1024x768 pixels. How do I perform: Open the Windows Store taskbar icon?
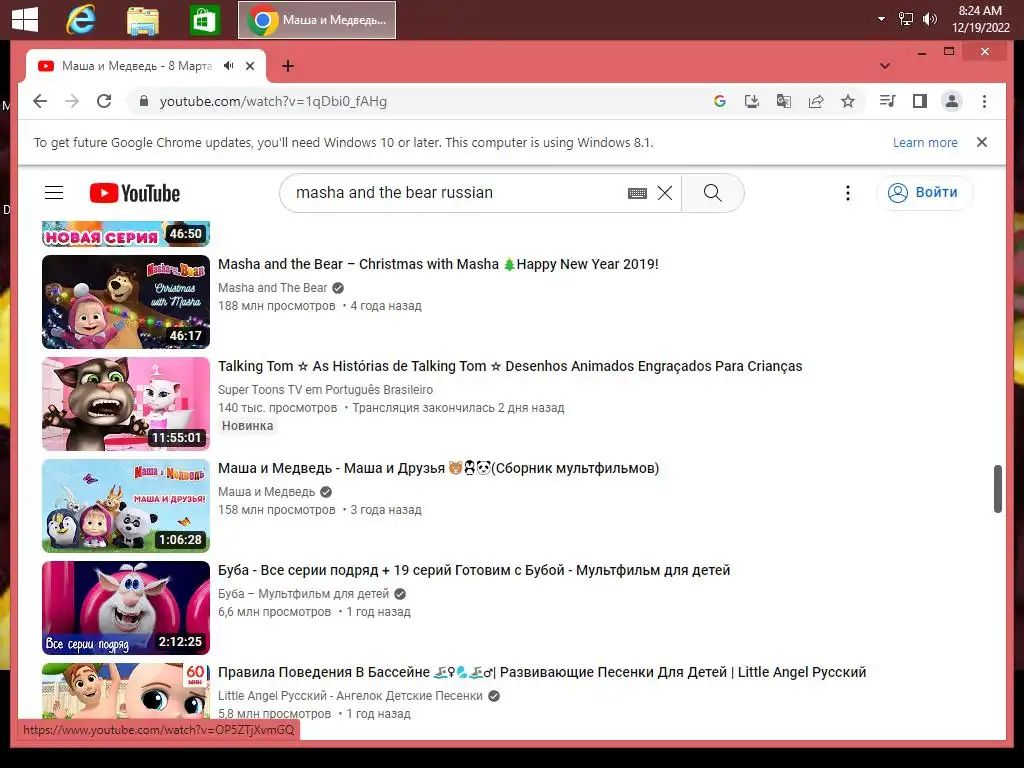pos(204,20)
